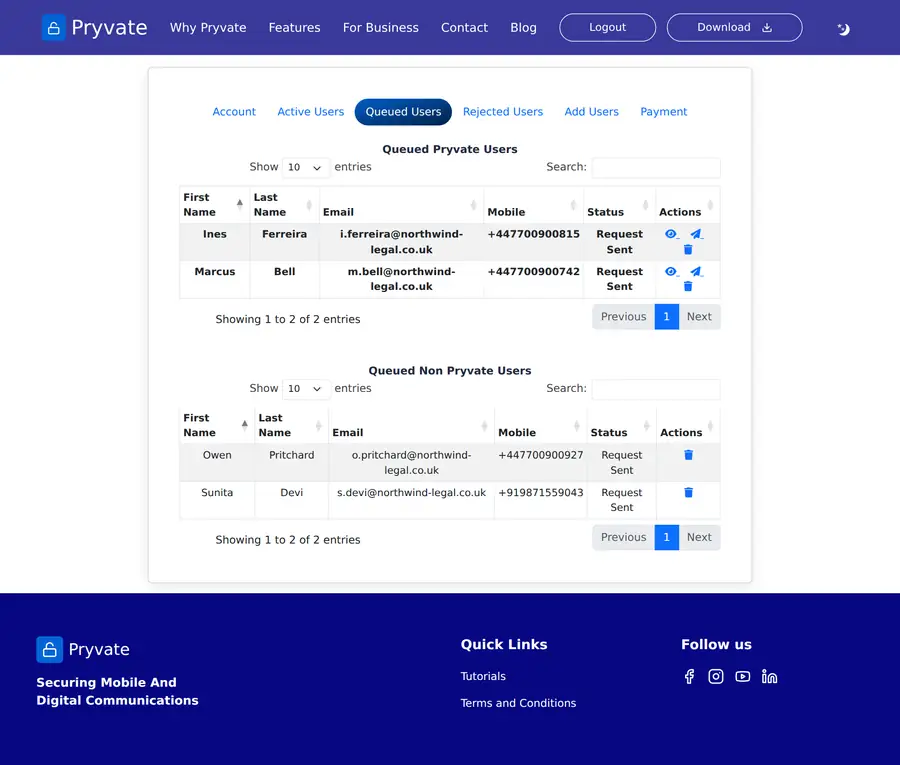Click the view eye icon for Ines Ferreira
The height and width of the screenshot is (765, 900).
click(671, 234)
